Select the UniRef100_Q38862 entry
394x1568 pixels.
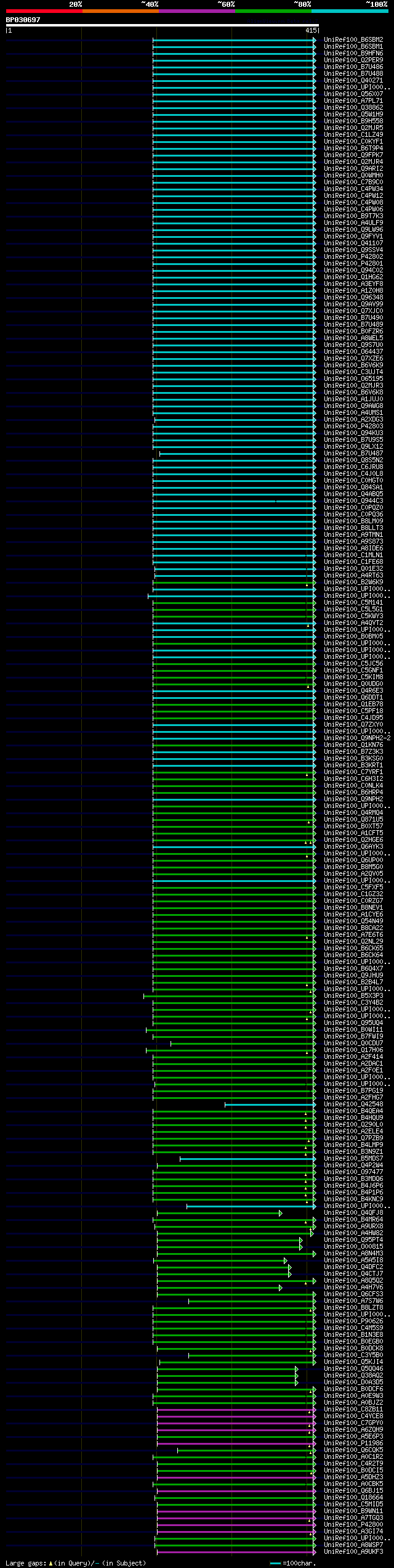coord(353,107)
